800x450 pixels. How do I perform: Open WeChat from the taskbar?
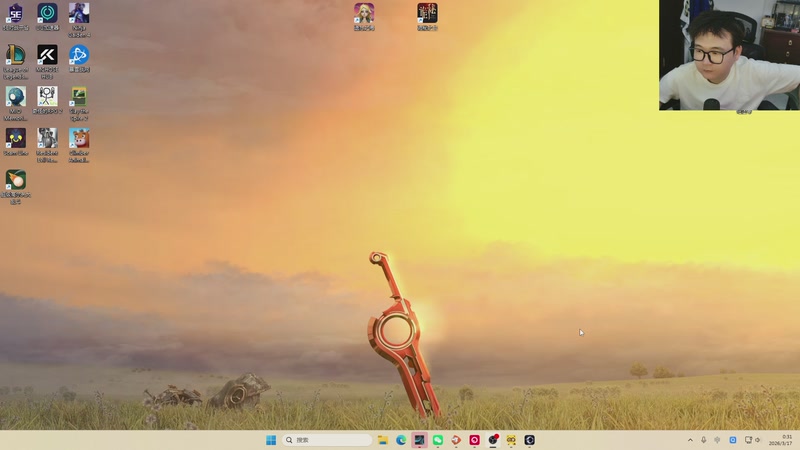[x=438, y=440]
